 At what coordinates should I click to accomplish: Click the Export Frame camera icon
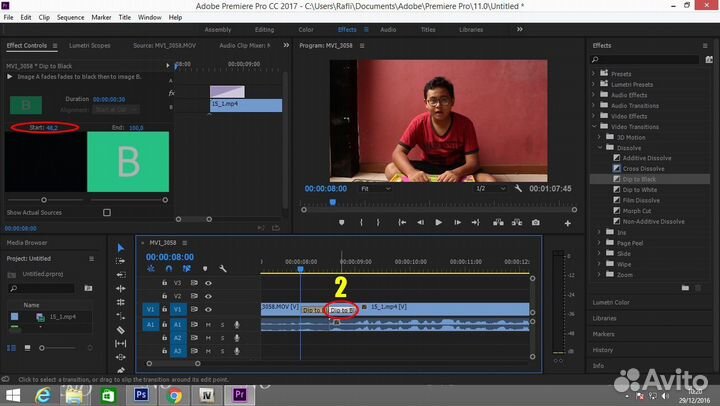[x=536, y=222]
